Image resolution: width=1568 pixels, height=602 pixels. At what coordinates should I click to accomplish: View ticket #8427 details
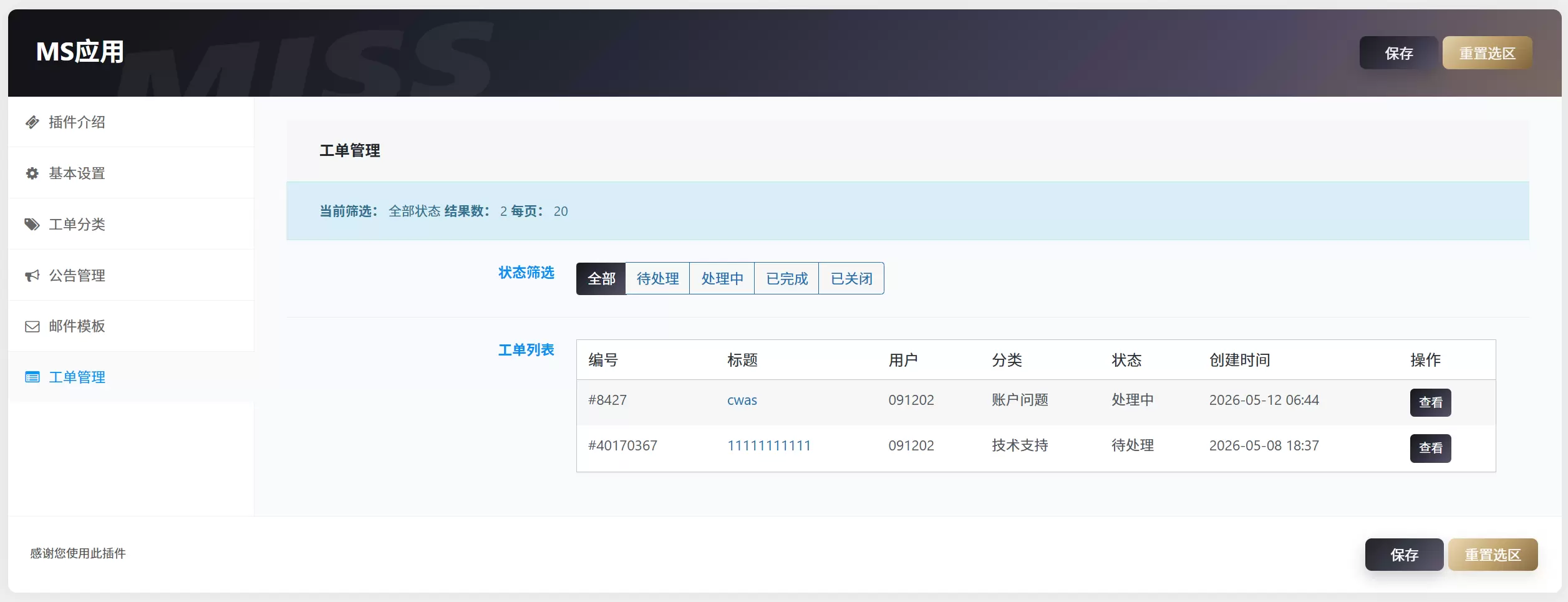[1430, 403]
